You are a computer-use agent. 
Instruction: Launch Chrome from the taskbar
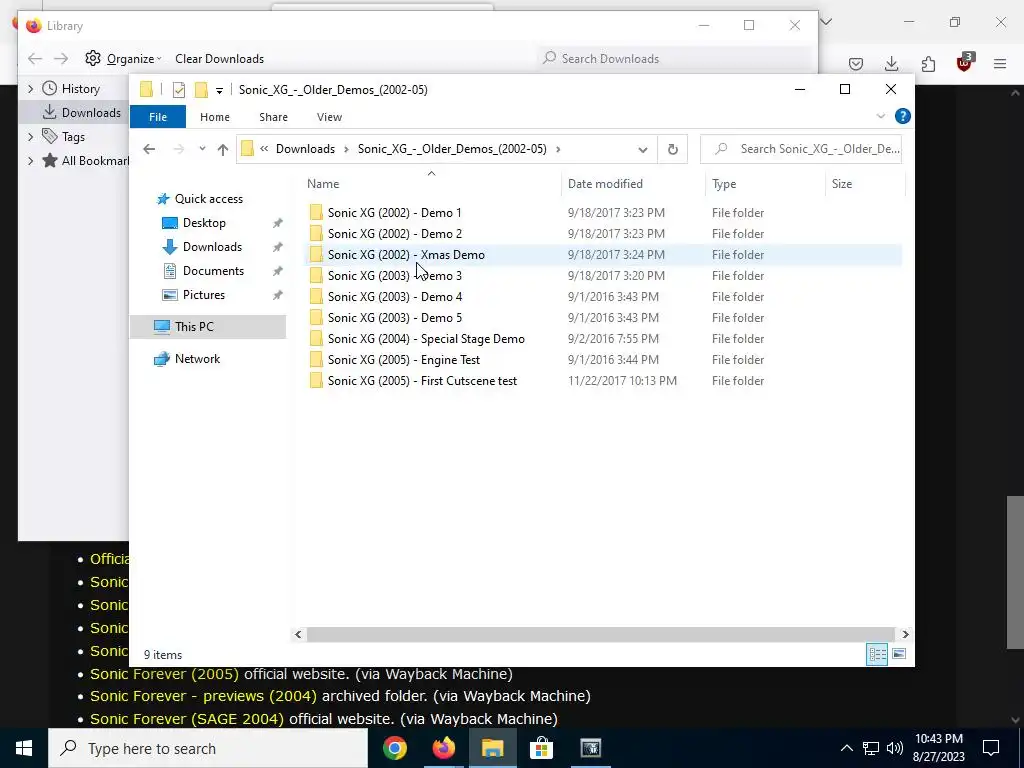(x=394, y=748)
